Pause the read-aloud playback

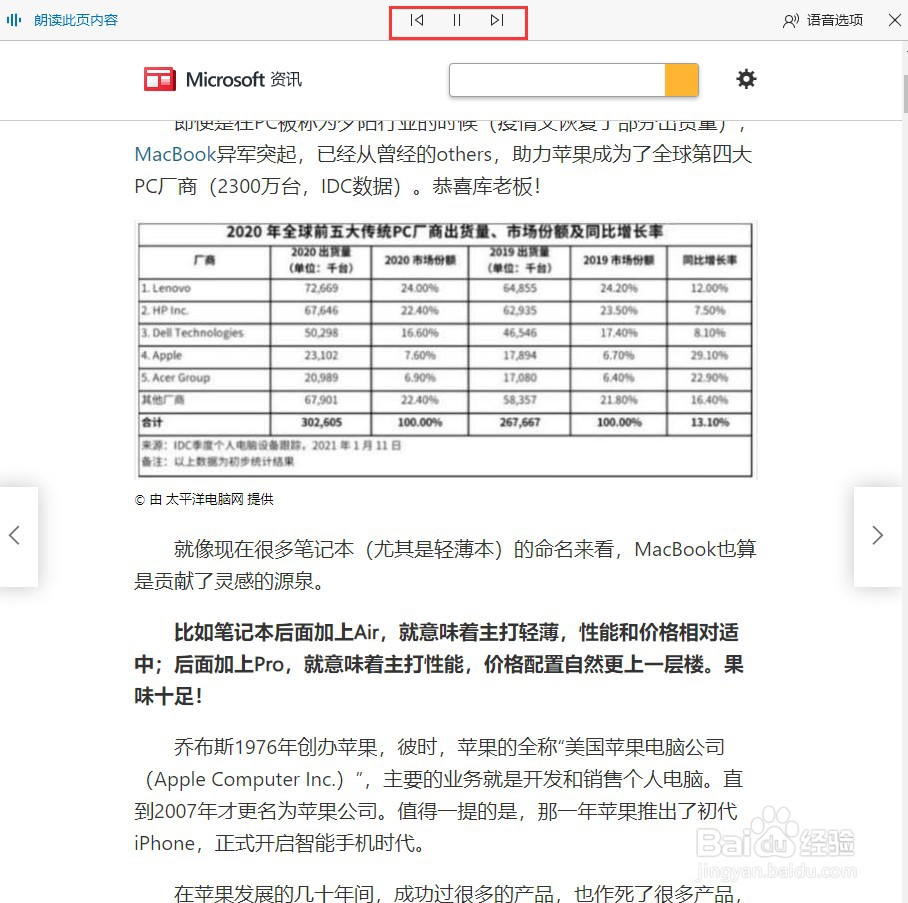coord(457,20)
